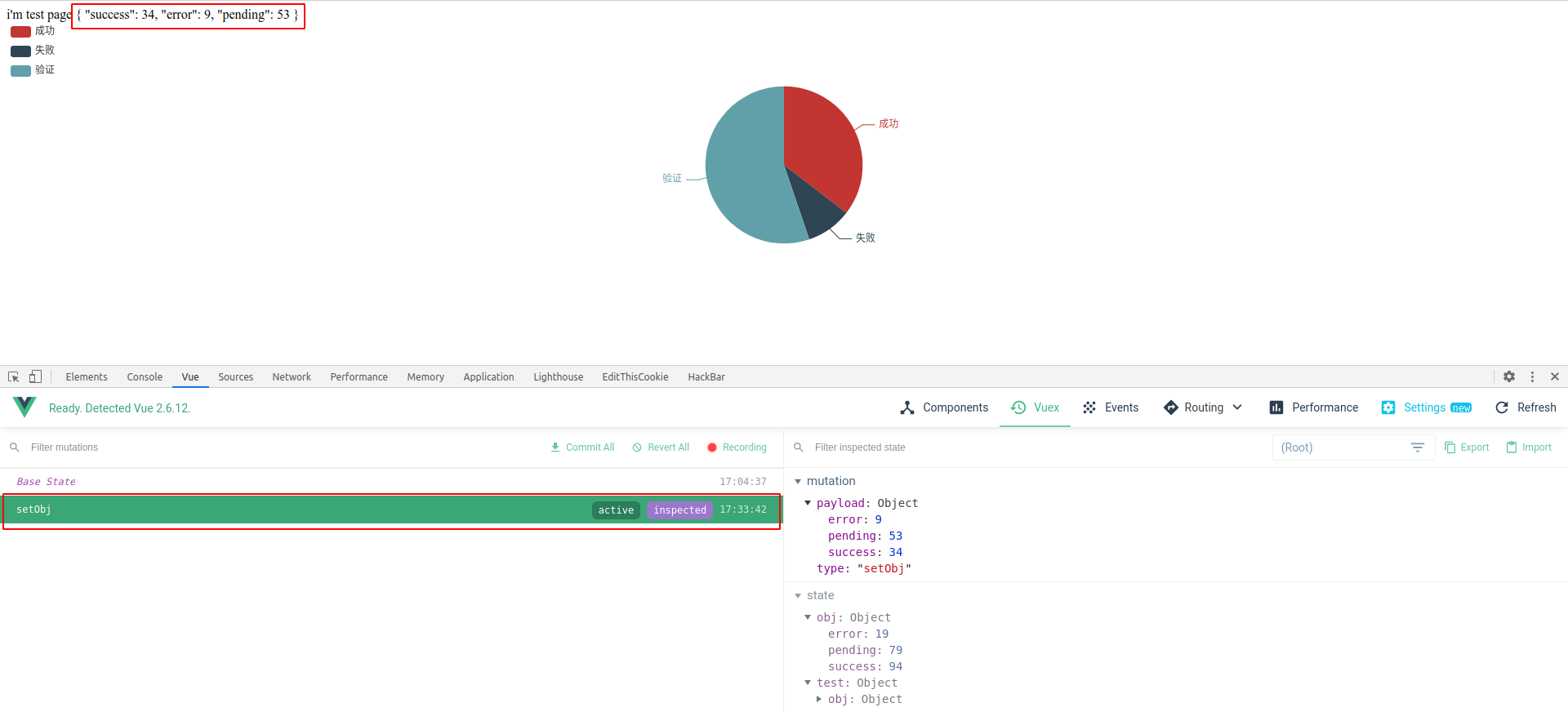Switch to the Sources tab
This screenshot has width=1568, height=712.
pos(235,376)
